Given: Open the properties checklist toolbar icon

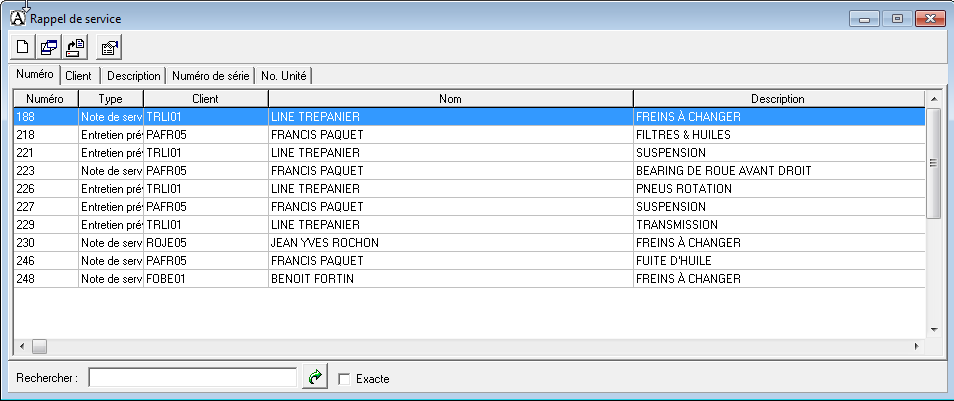Looking at the screenshot, I should (110, 47).
